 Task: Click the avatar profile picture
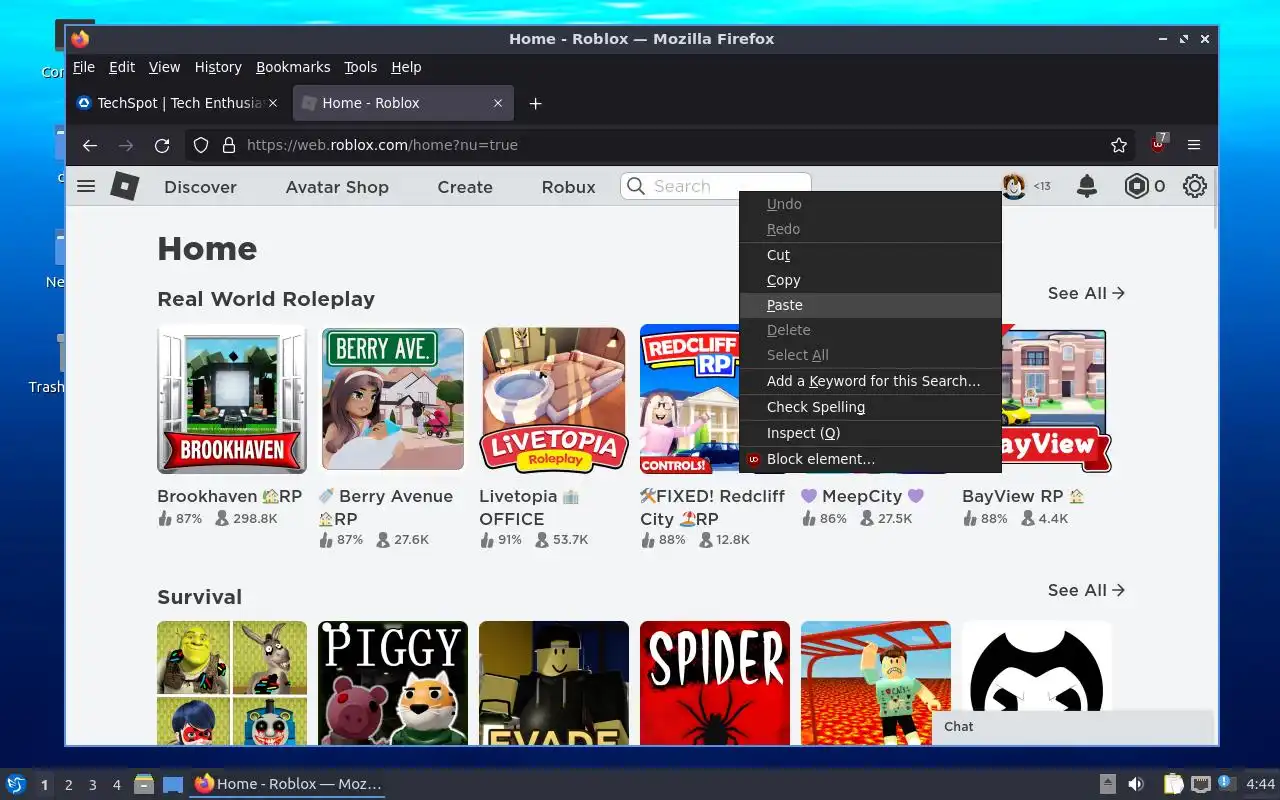1014,186
